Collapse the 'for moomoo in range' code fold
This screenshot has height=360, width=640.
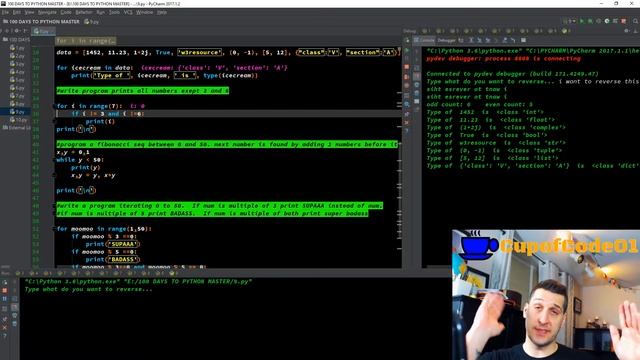53,229
